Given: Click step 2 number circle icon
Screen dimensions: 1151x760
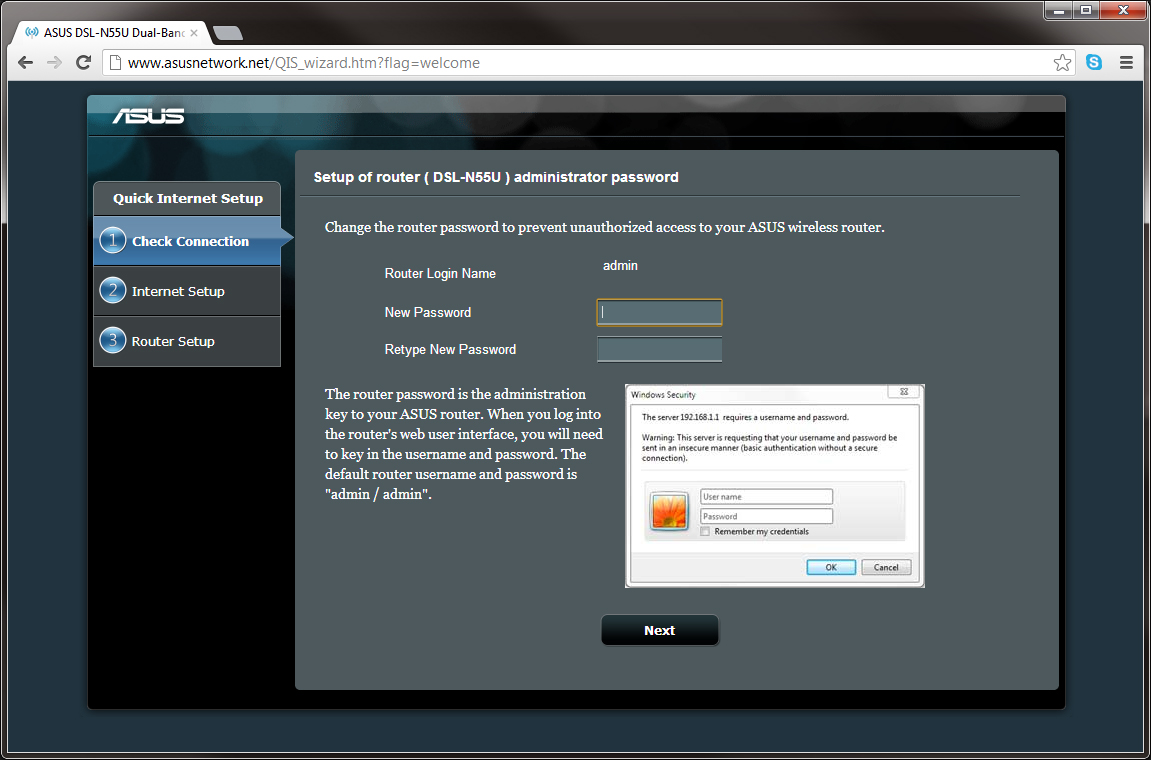Looking at the screenshot, I should click(x=112, y=290).
